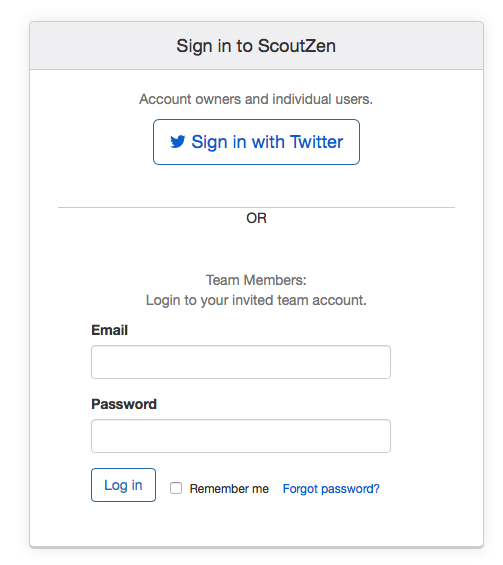Click the gray panel header bar

click(x=256, y=46)
